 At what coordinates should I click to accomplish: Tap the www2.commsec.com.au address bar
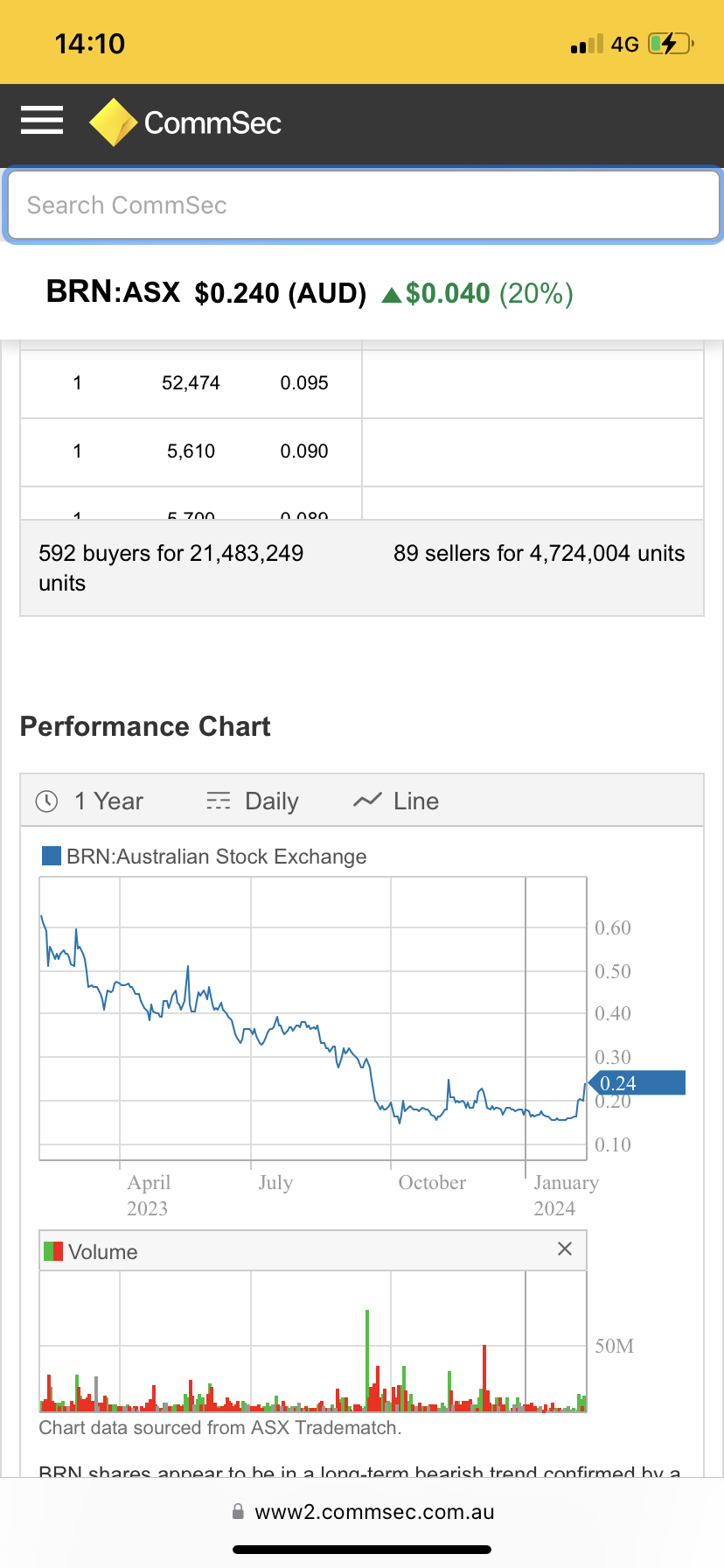[x=362, y=1511]
